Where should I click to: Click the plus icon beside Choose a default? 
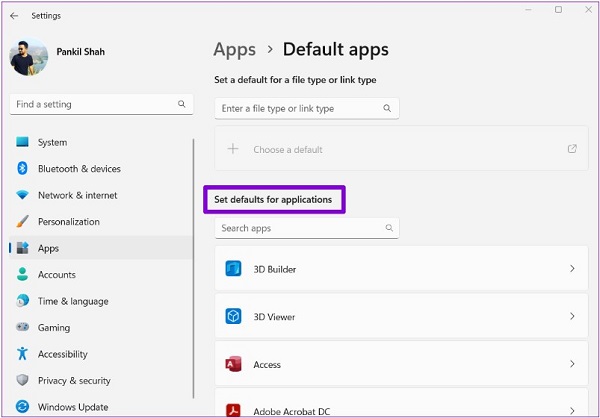233,149
